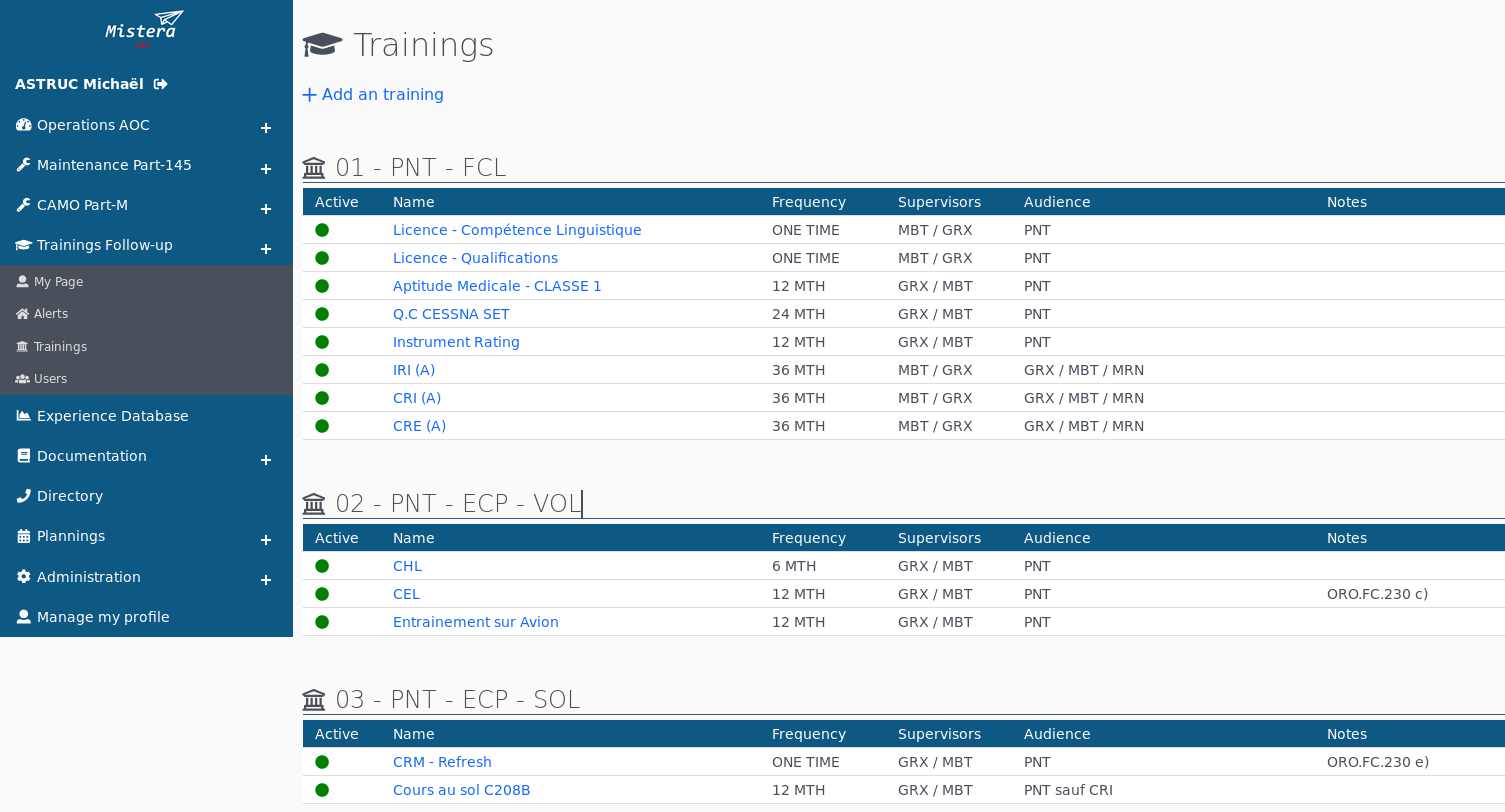Open the Cours au sol C208B link
The width and height of the screenshot is (1505, 812).
(461, 790)
